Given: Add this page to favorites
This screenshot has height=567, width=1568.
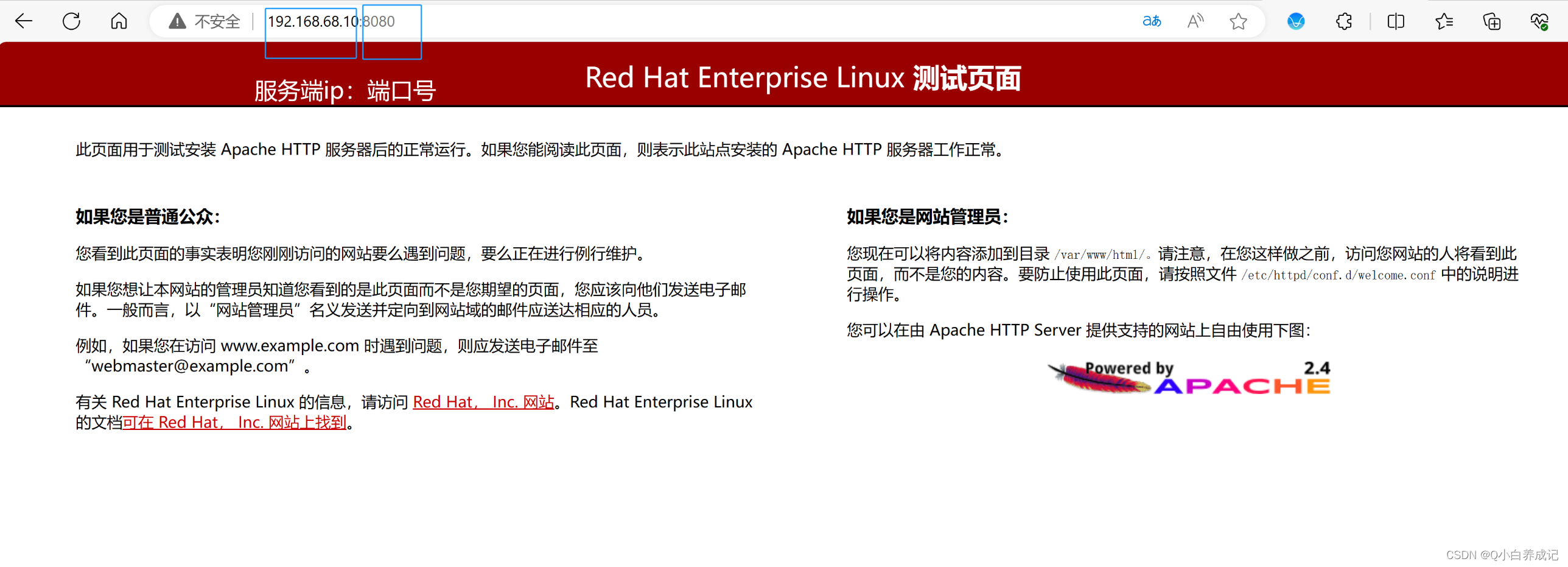Looking at the screenshot, I should [1239, 21].
